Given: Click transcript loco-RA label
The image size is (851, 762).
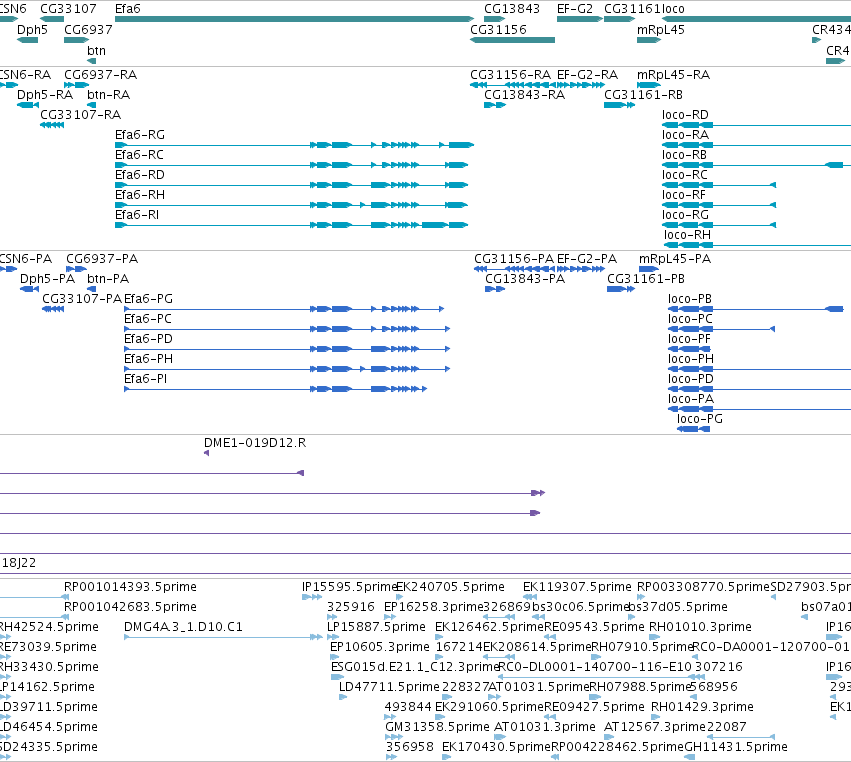Looking at the screenshot, I should pos(685,135).
